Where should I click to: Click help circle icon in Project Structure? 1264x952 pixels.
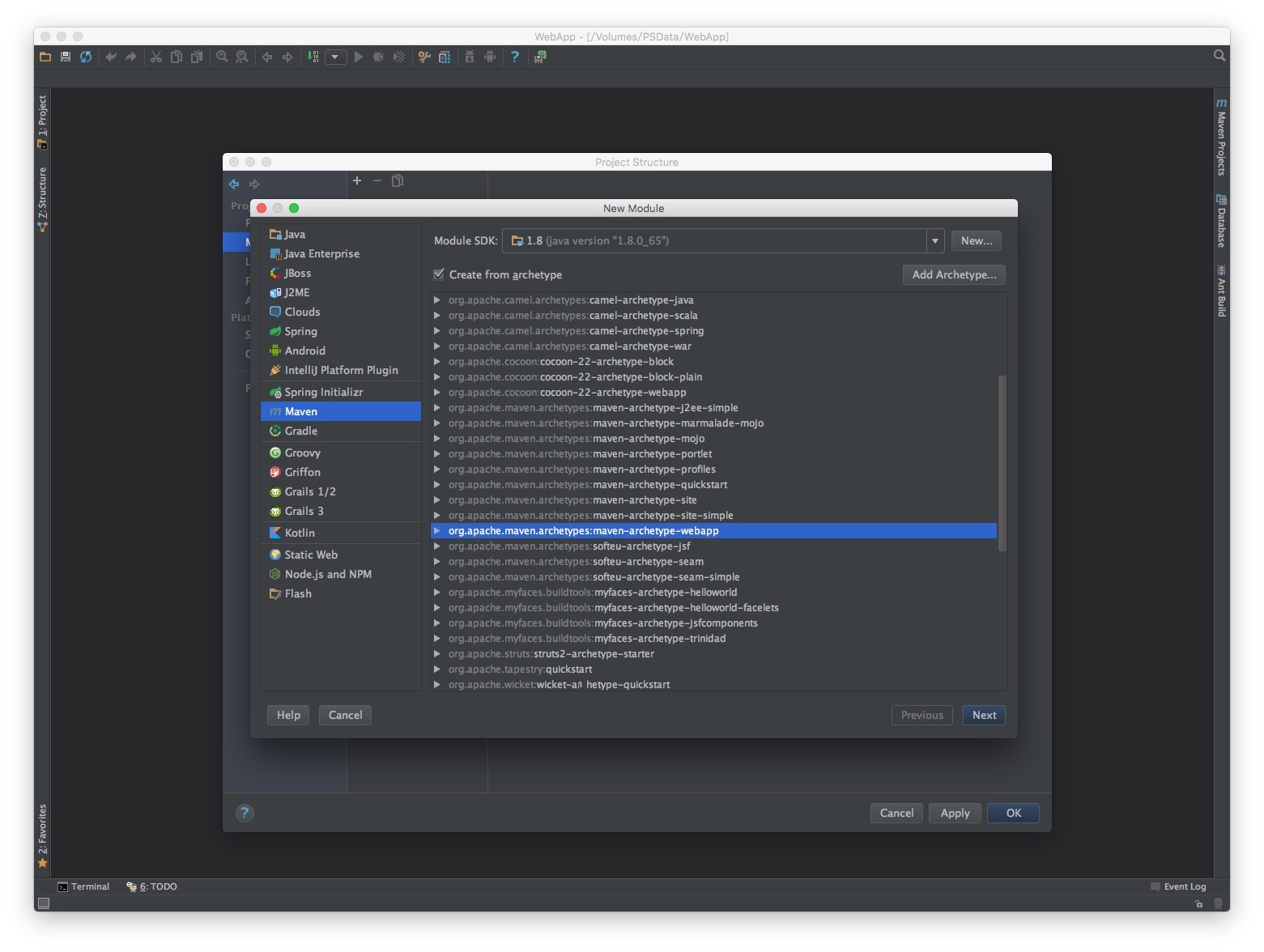245,813
